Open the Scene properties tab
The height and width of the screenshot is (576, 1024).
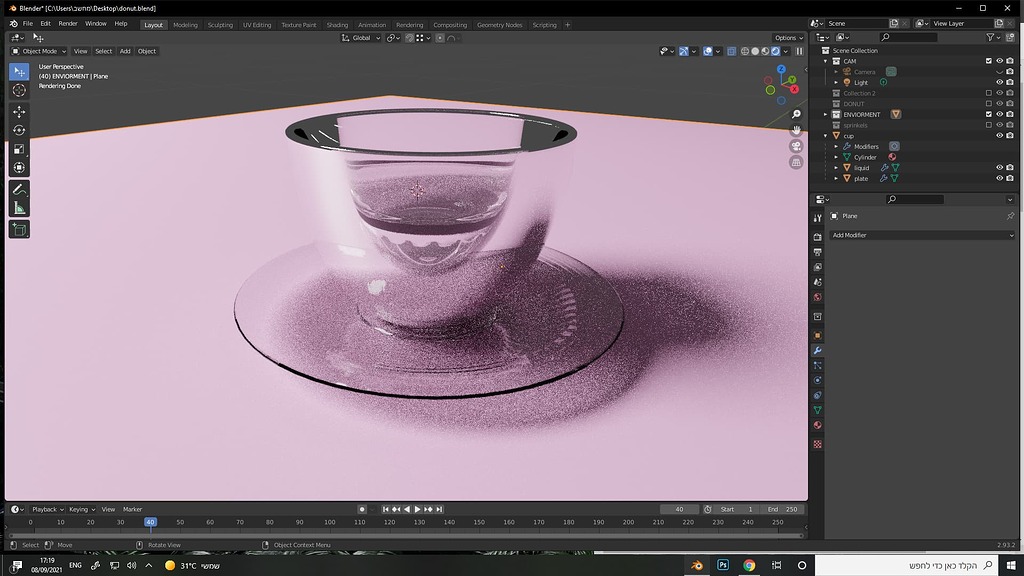(818, 282)
